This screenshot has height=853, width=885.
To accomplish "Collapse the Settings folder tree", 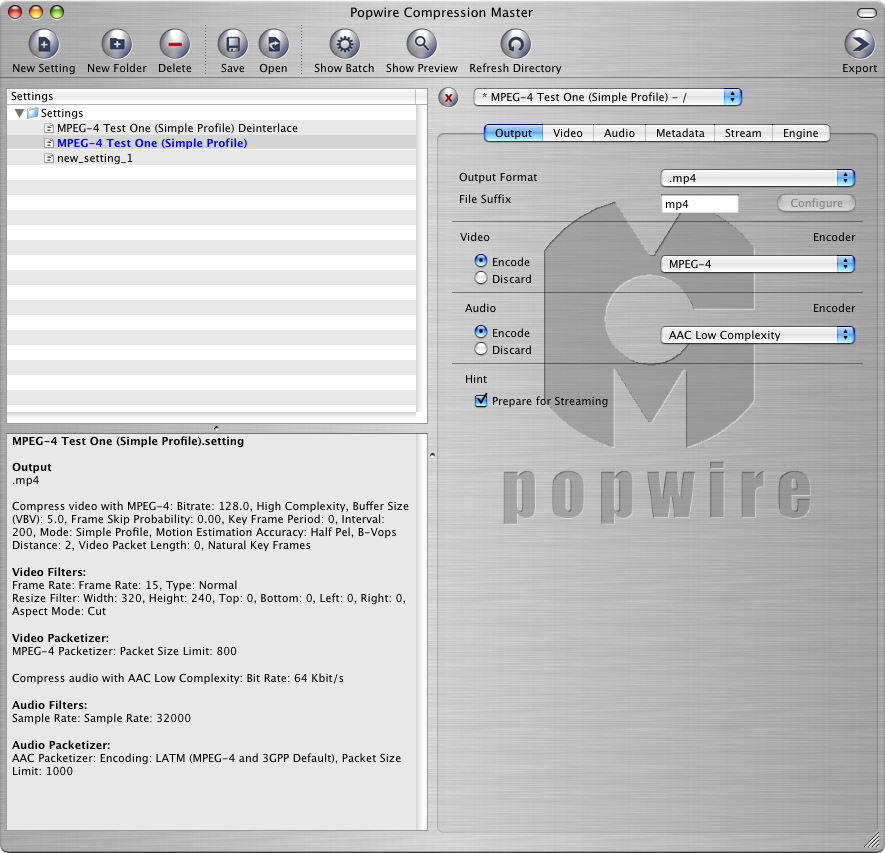I will 20,114.
